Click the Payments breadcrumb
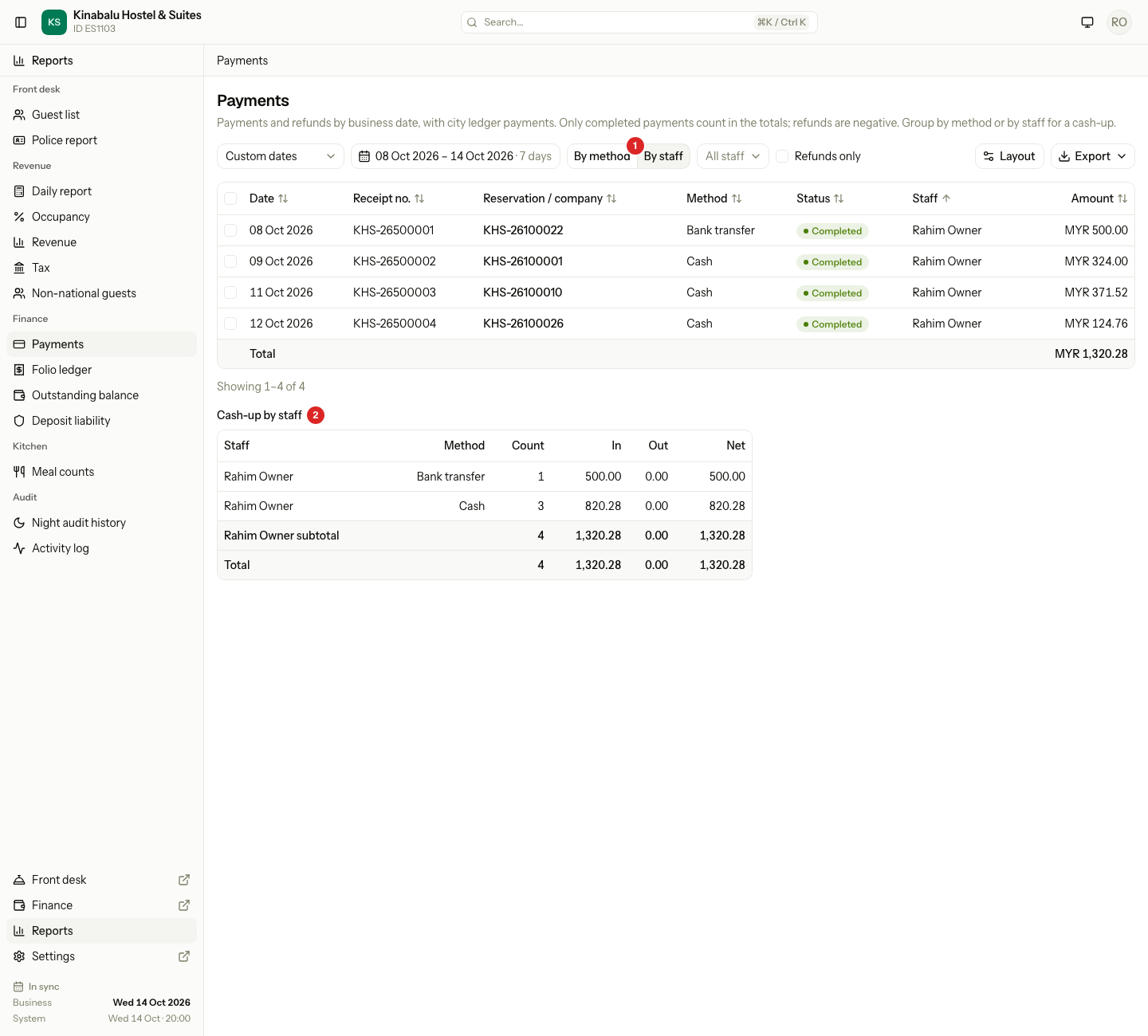Screen dimensions: 1148x1036 click(242, 61)
